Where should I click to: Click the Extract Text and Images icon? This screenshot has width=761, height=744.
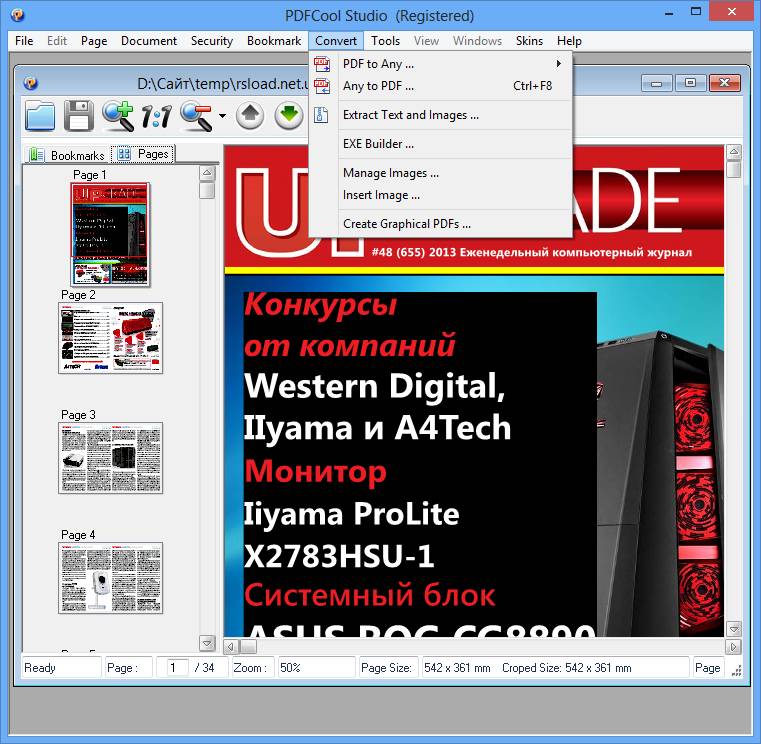pos(321,115)
